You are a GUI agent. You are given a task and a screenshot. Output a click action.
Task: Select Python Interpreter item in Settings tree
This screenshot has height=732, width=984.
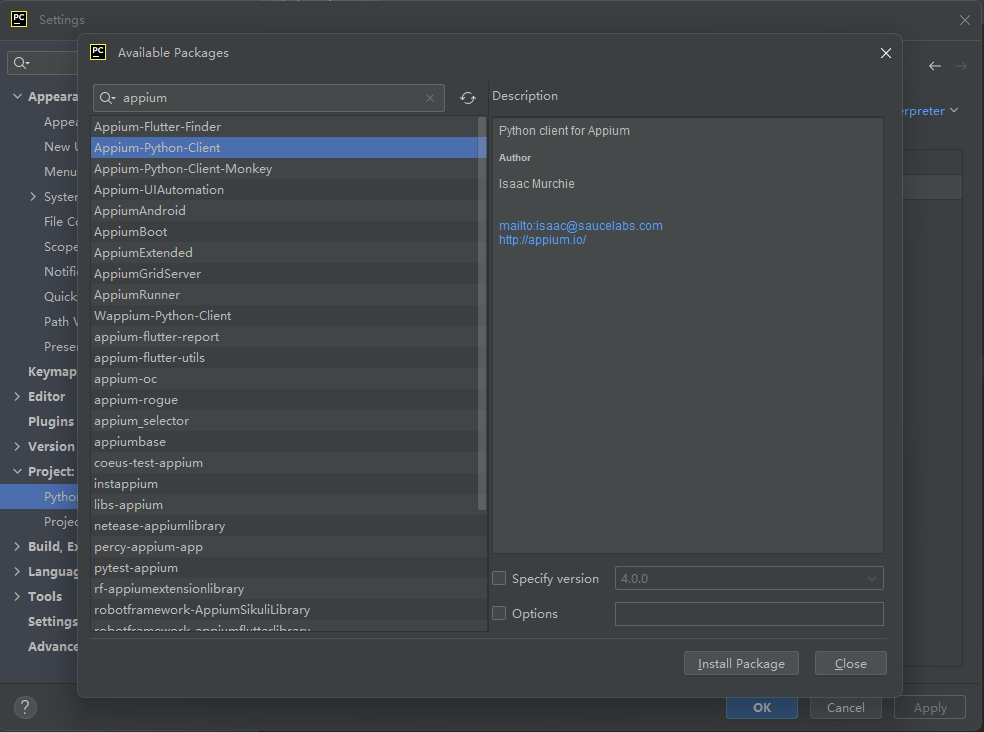(x=39, y=497)
